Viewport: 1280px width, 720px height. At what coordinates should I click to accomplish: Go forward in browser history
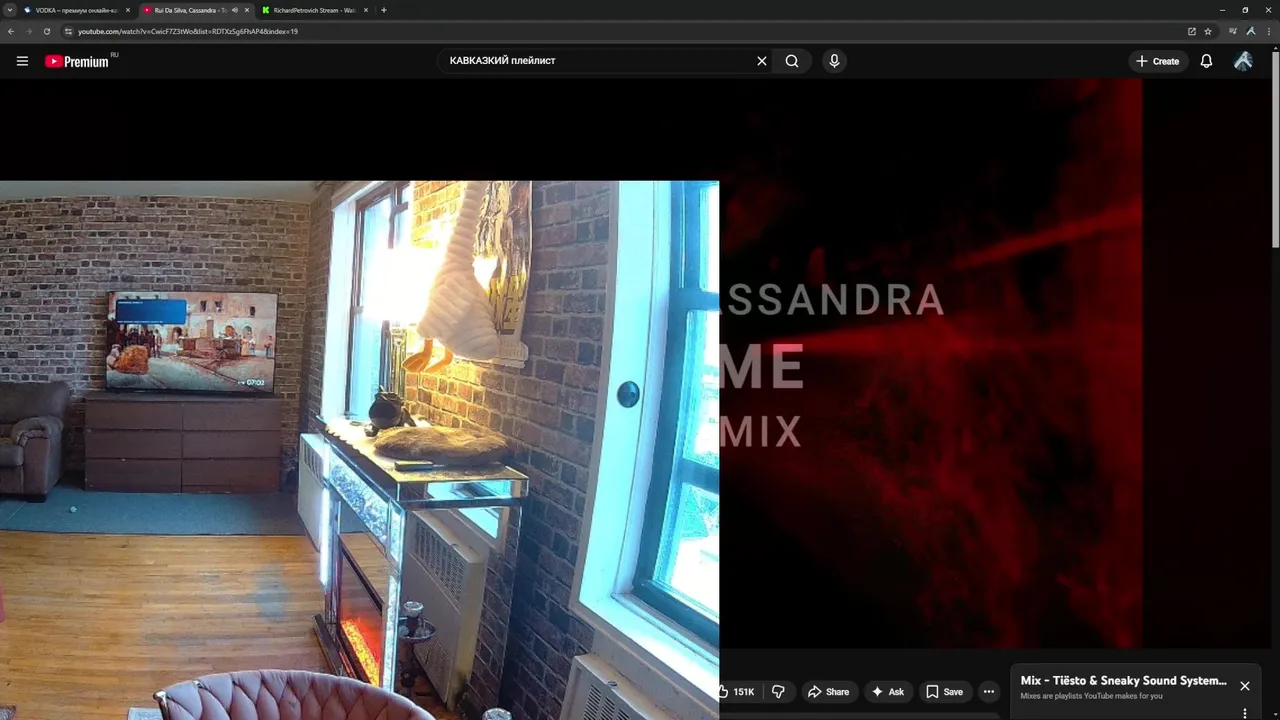[x=28, y=31]
